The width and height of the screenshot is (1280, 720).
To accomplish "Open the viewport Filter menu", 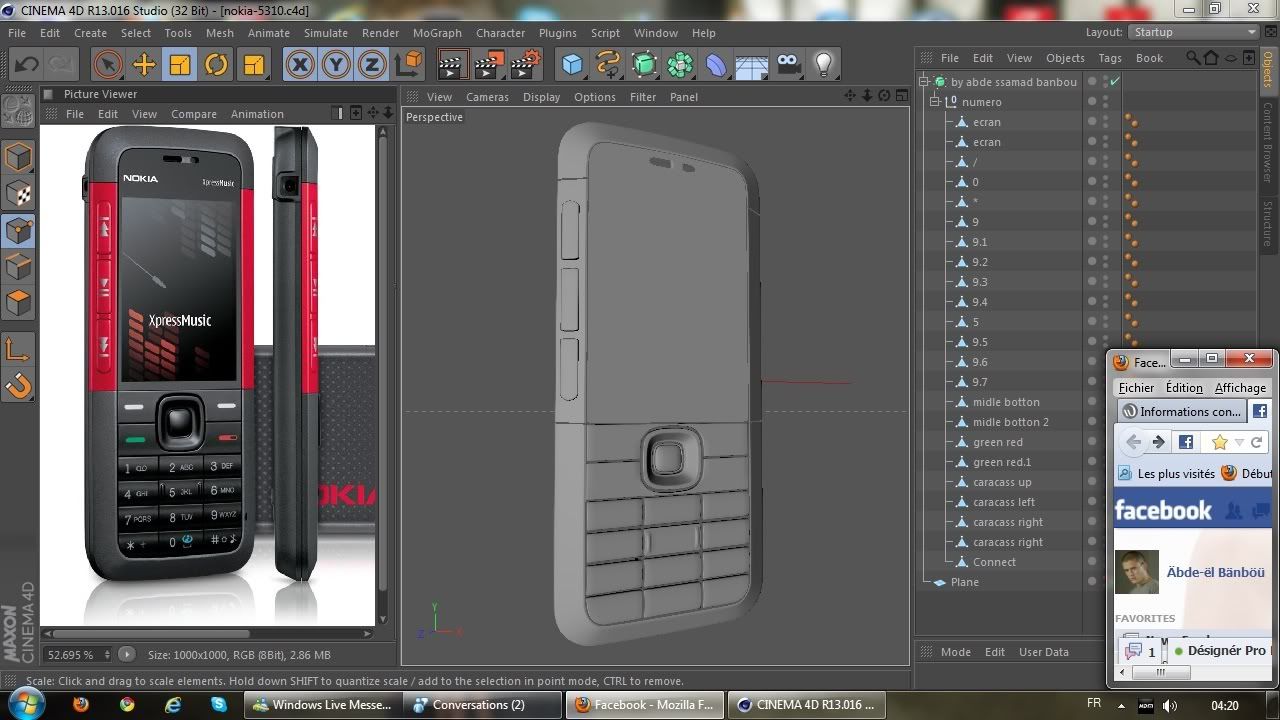I will pos(643,97).
